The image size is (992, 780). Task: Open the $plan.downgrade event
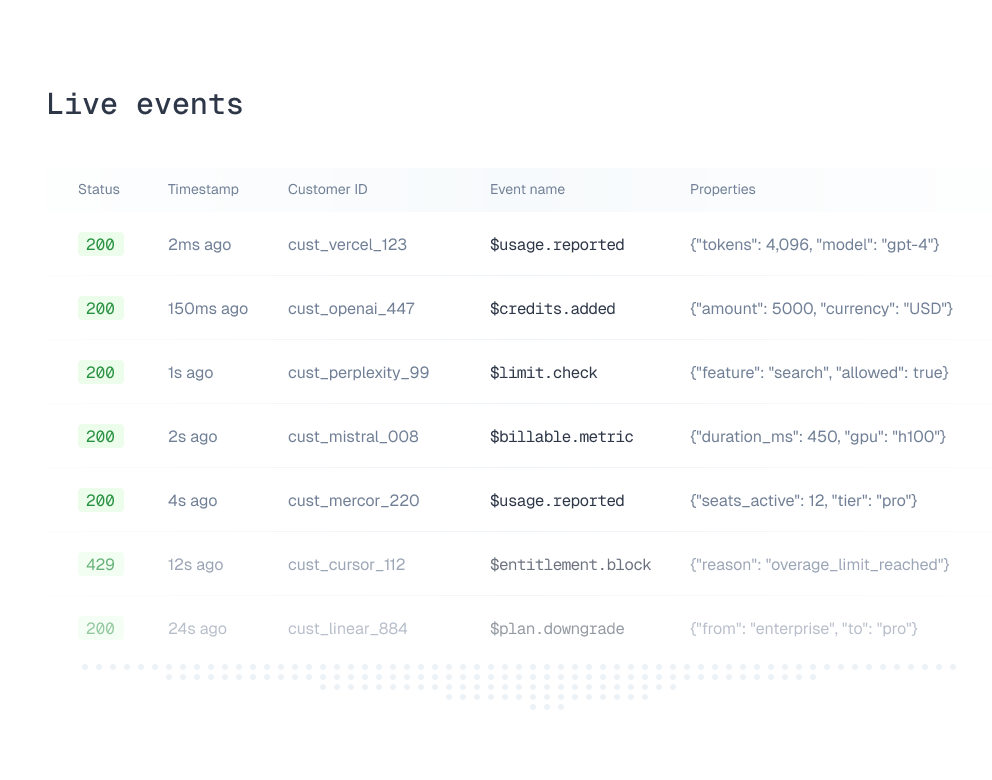coord(556,629)
